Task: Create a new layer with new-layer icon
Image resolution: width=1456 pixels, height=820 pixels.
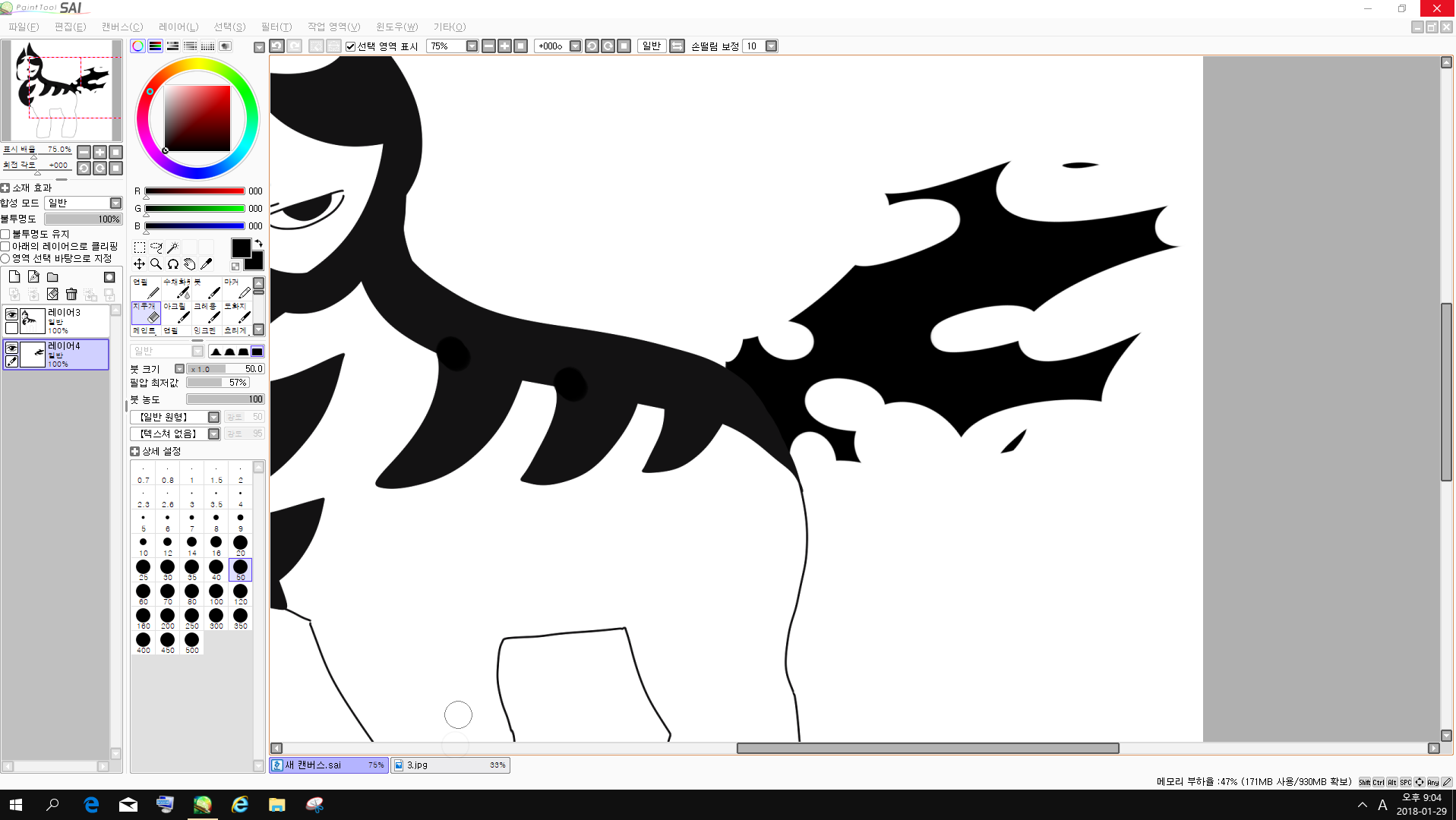Action: click(14, 277)
